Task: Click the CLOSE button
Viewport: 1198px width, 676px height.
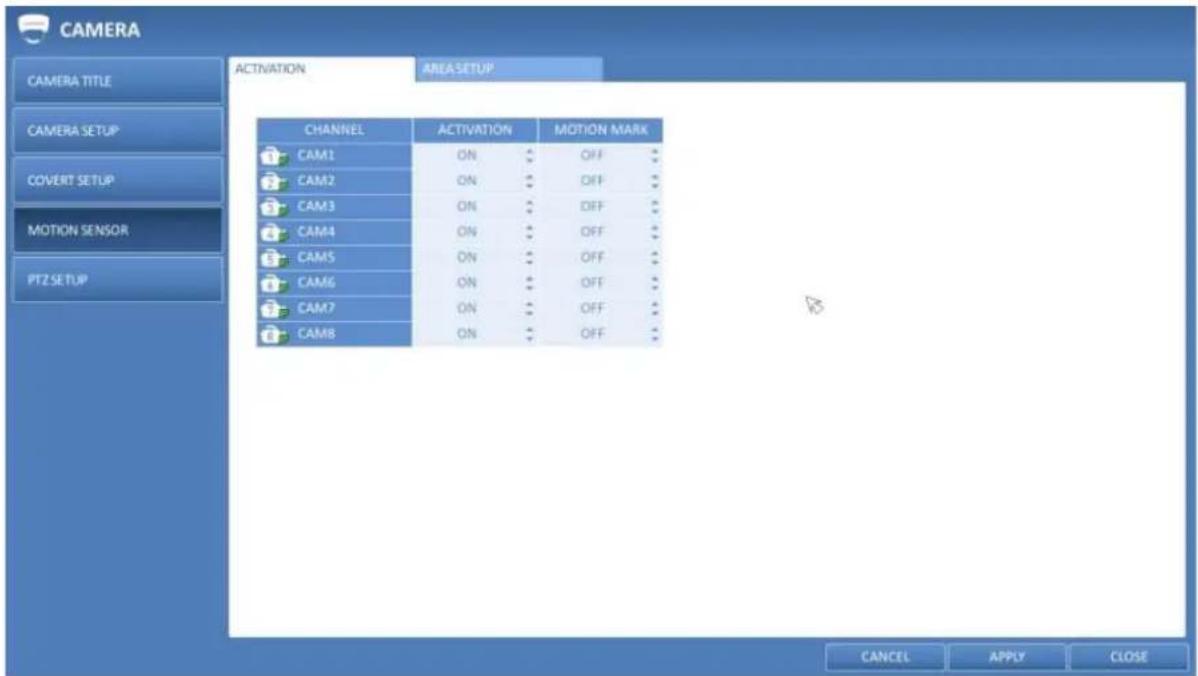Action: [x=1128, y=657]
